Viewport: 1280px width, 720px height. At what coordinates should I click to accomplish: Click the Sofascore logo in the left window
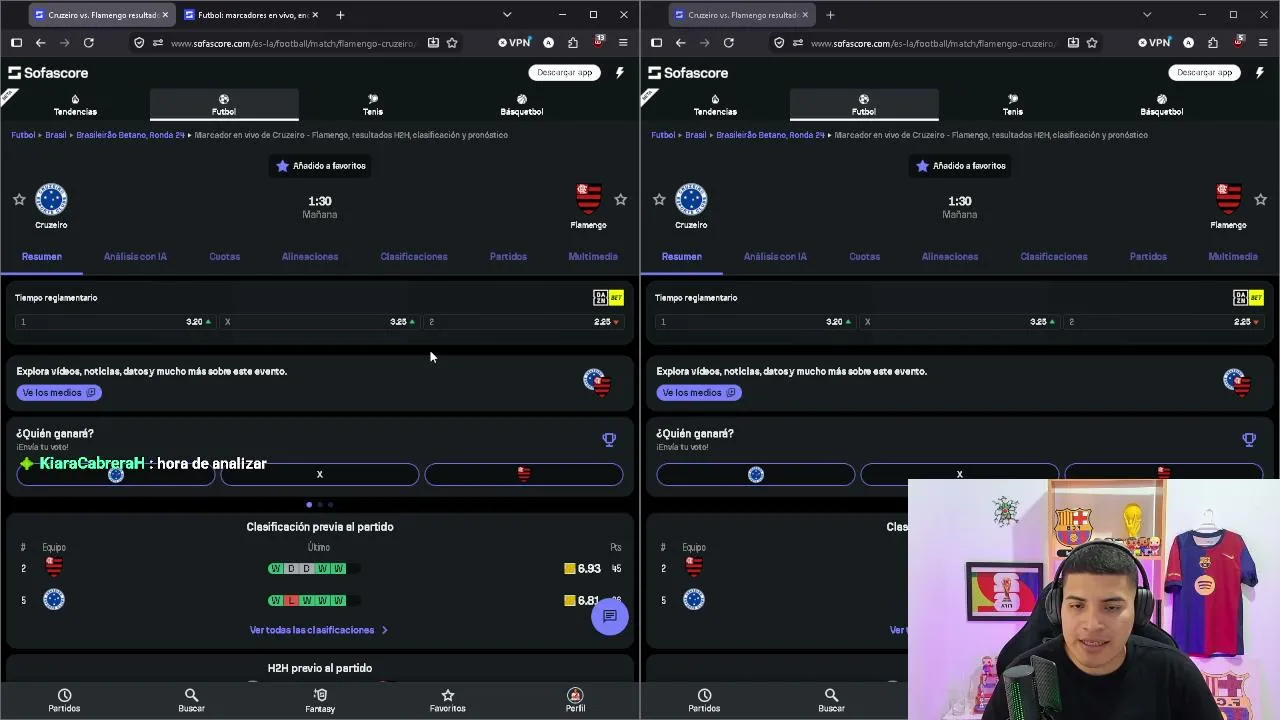48,73
